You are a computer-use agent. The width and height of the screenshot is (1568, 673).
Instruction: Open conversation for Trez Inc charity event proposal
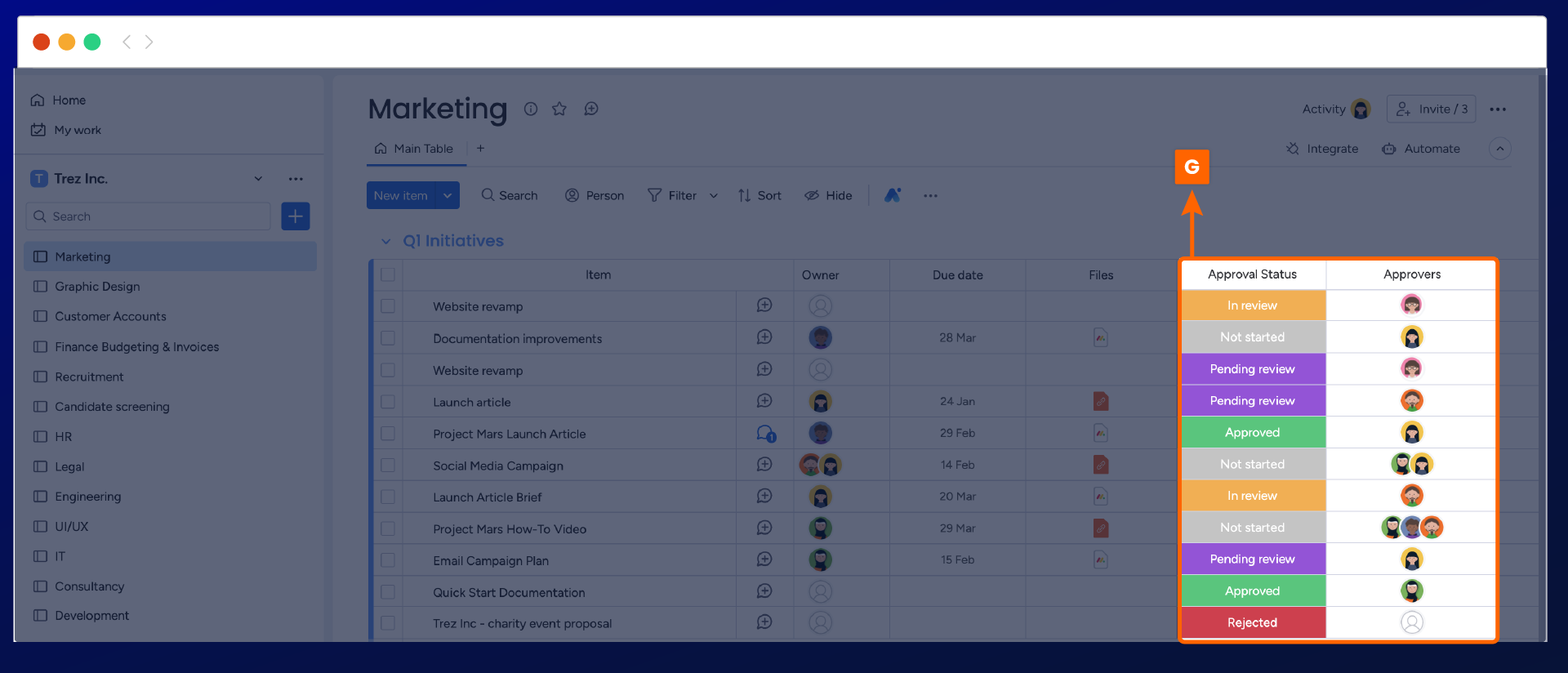point(764,622)
